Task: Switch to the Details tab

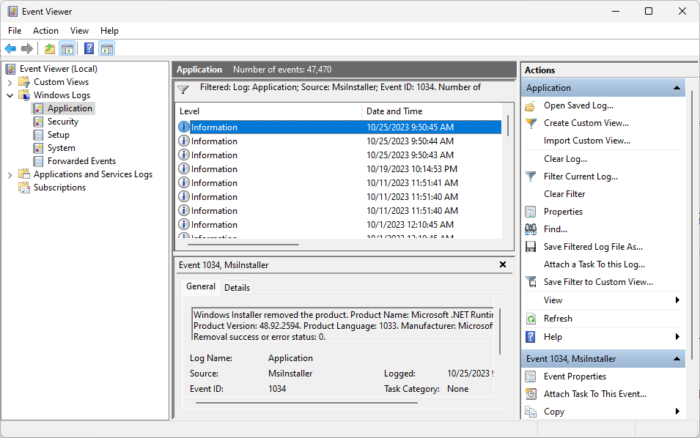Action: point(237,288)
